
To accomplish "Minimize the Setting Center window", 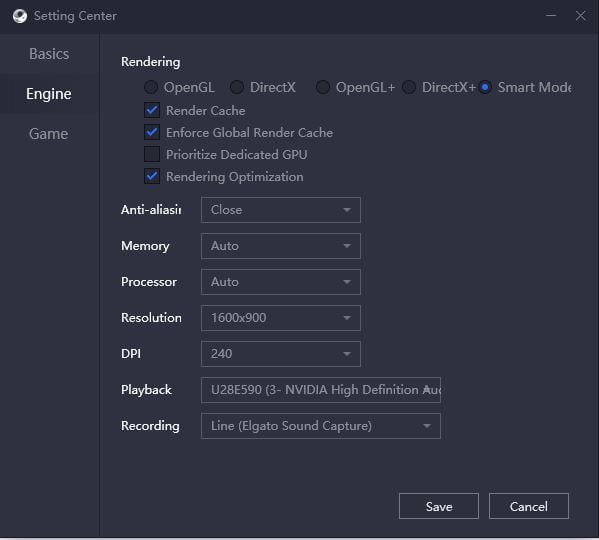I will point(551,16).
